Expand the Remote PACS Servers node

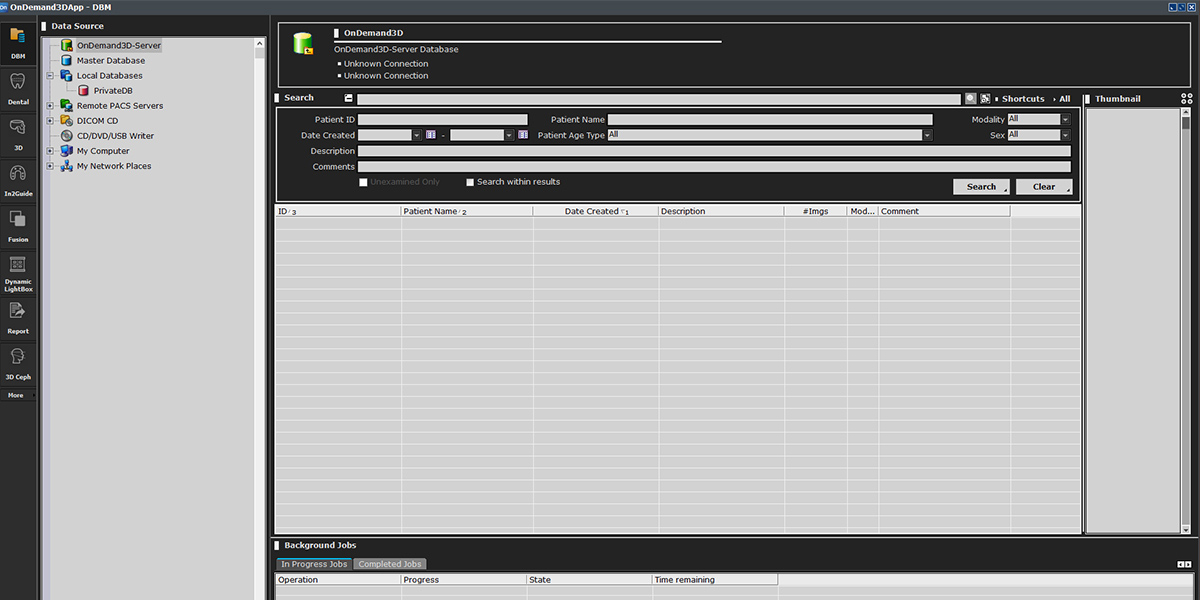[50, 106]
